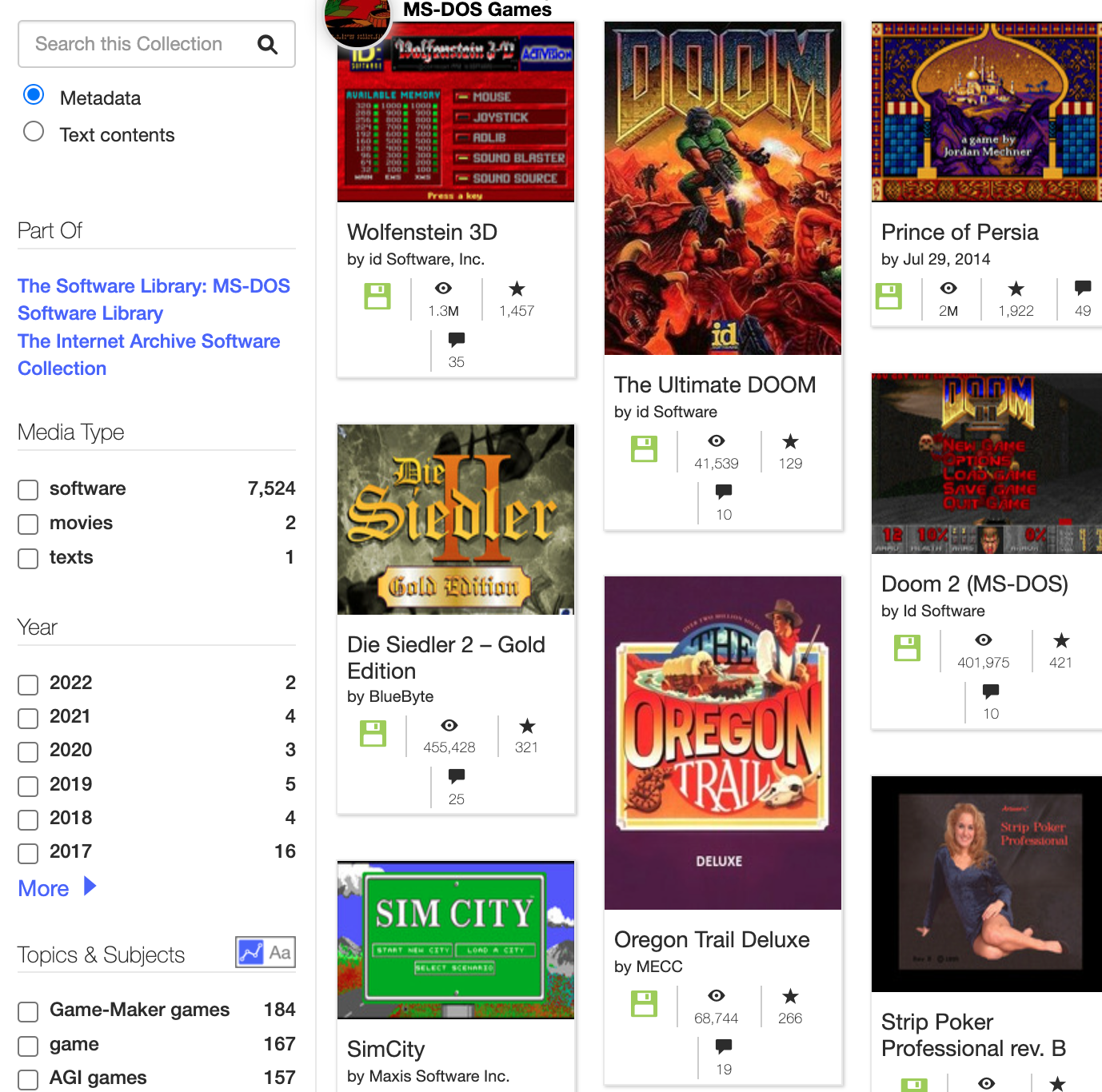Click Prince of Persia reviews comment icon
The width and height of the screenshot is (1102, 1092).
1083,288
